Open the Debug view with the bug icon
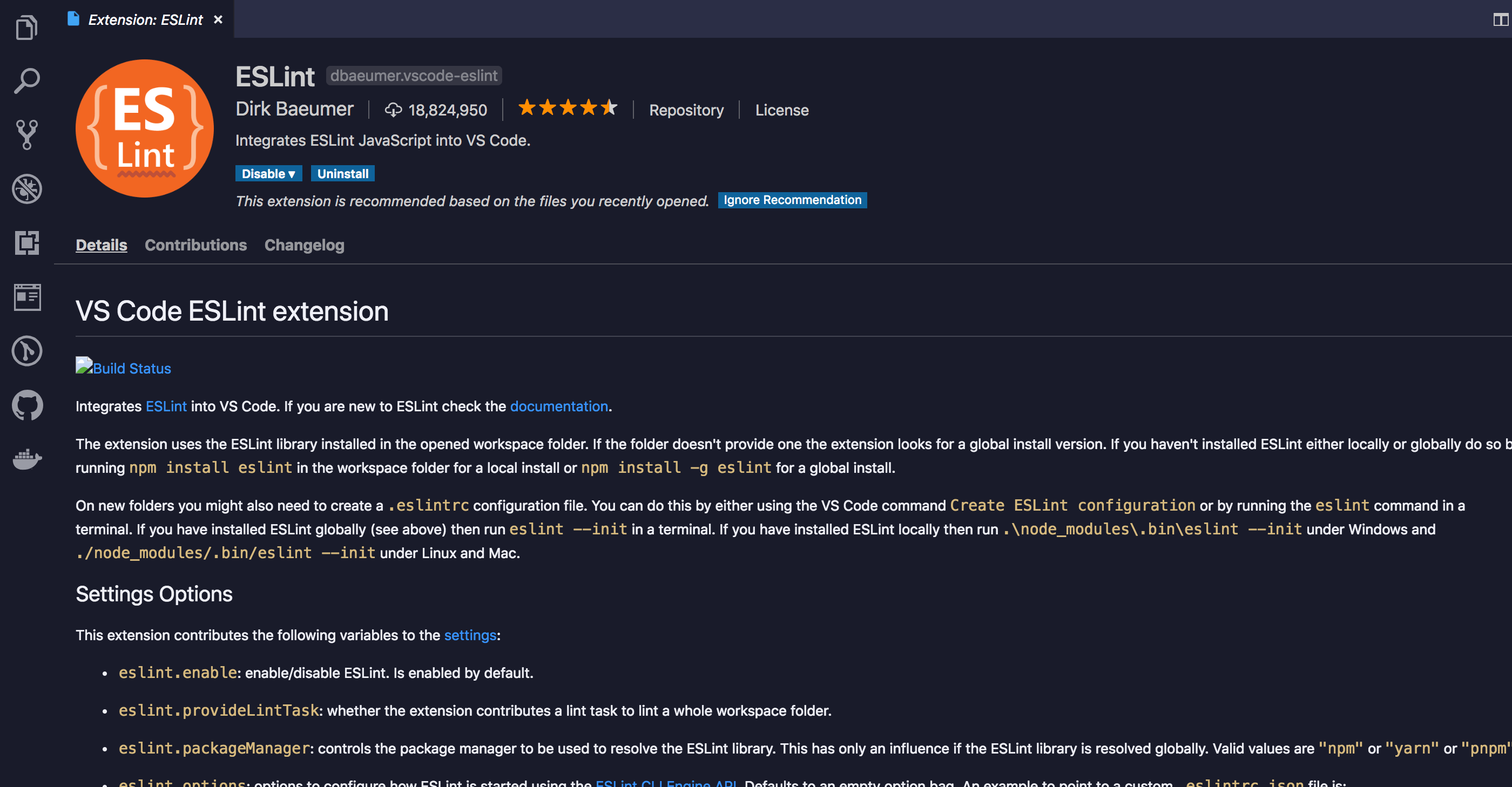 [26, 189]
